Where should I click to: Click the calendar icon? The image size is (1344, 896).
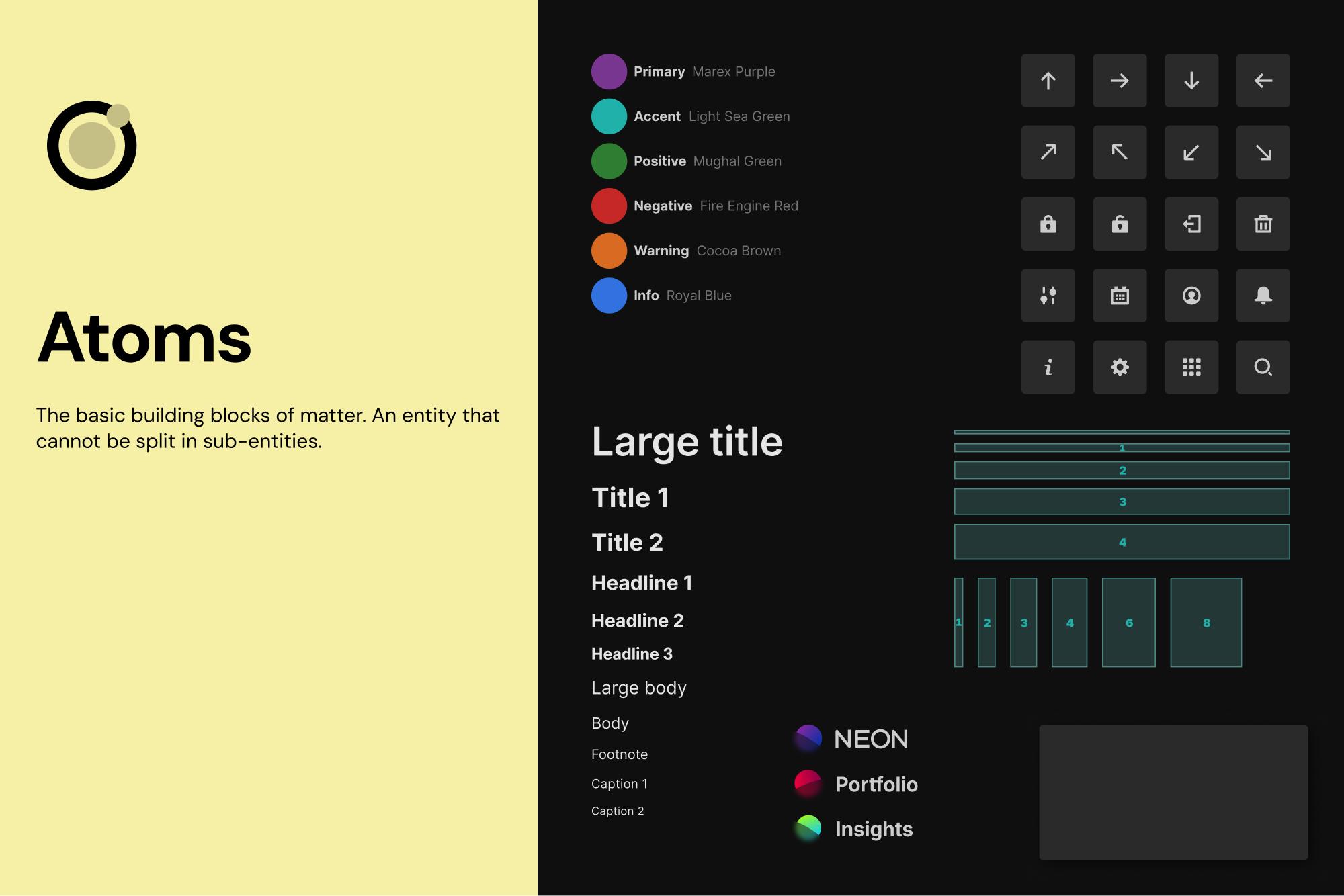[x=1120, y=296]
